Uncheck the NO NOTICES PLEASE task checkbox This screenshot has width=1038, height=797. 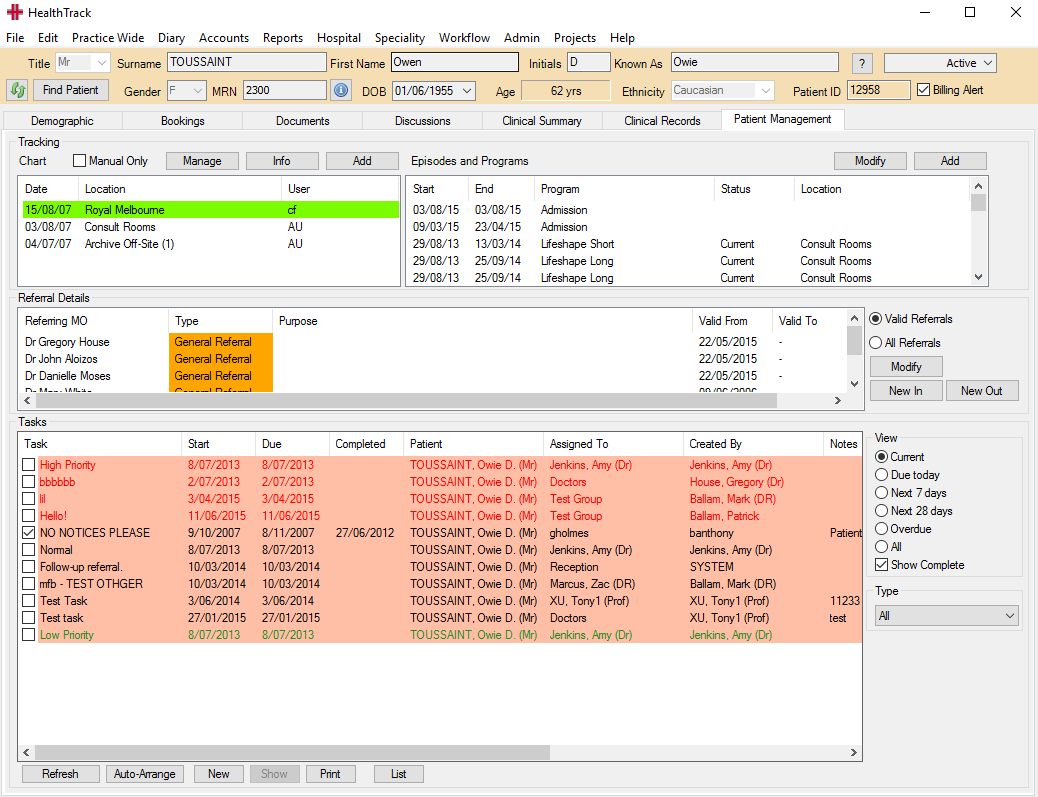28,532
